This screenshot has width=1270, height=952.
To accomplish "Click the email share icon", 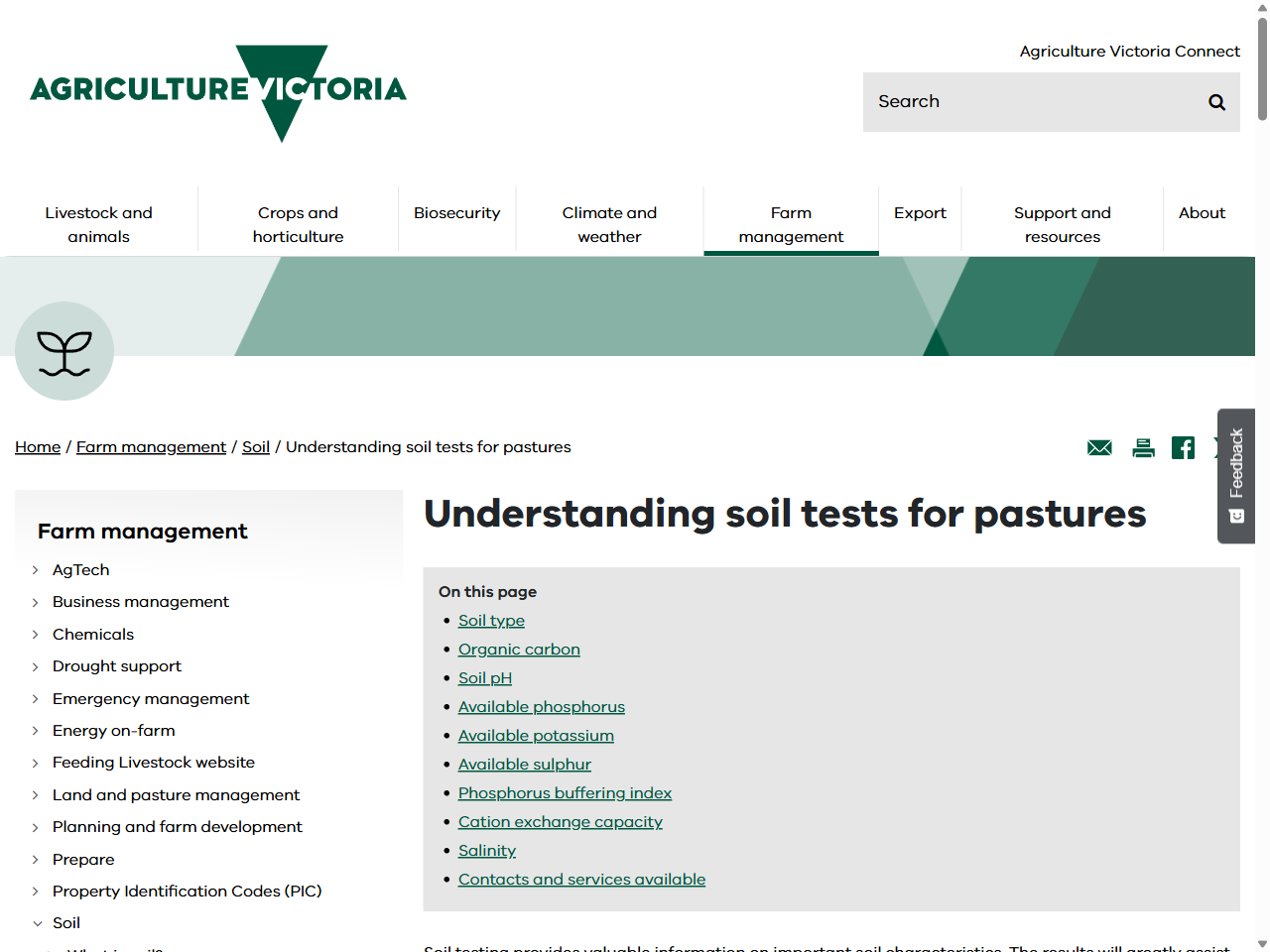I will tap(1098, 447).
